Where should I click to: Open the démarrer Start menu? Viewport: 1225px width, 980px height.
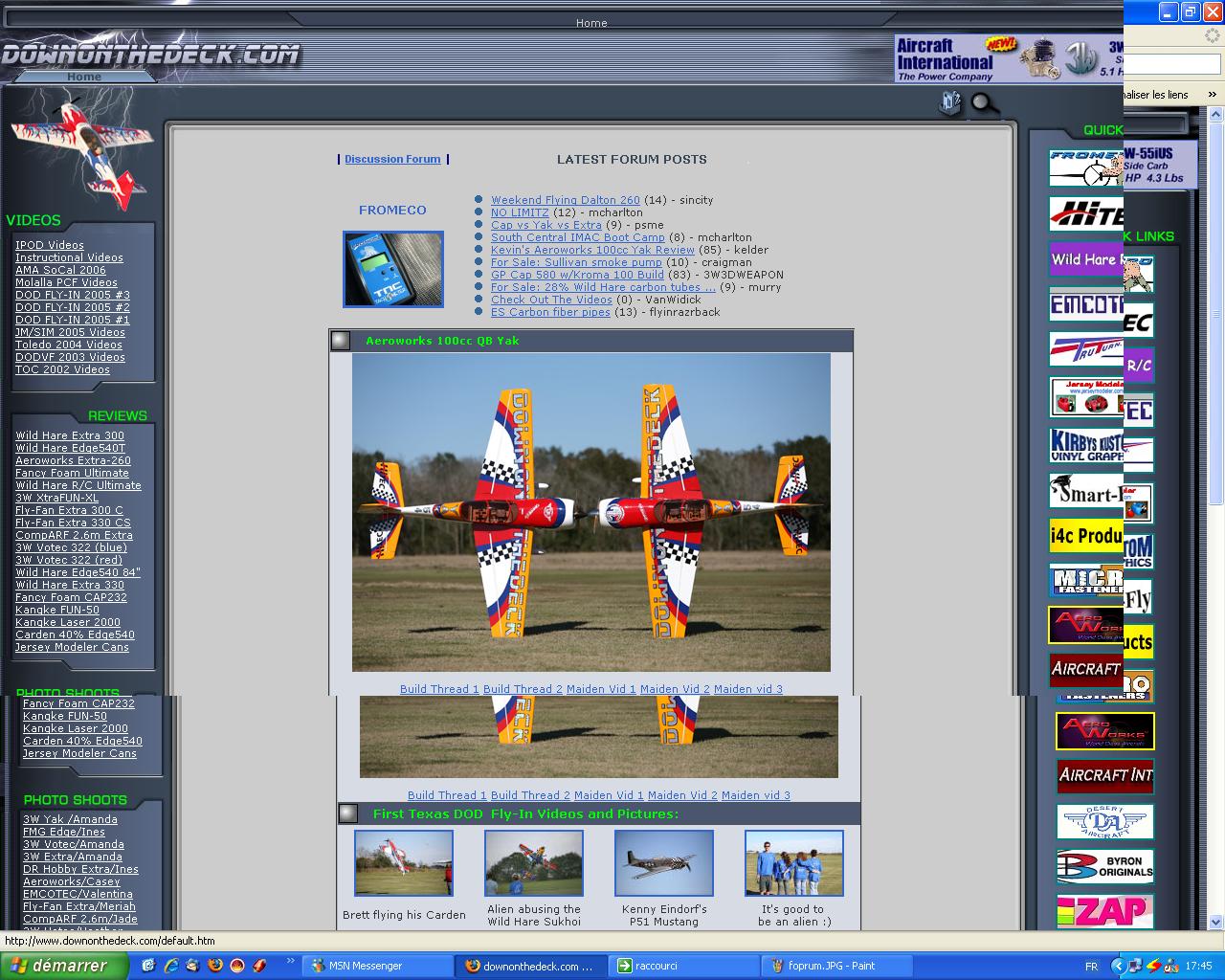click(64, 966)
